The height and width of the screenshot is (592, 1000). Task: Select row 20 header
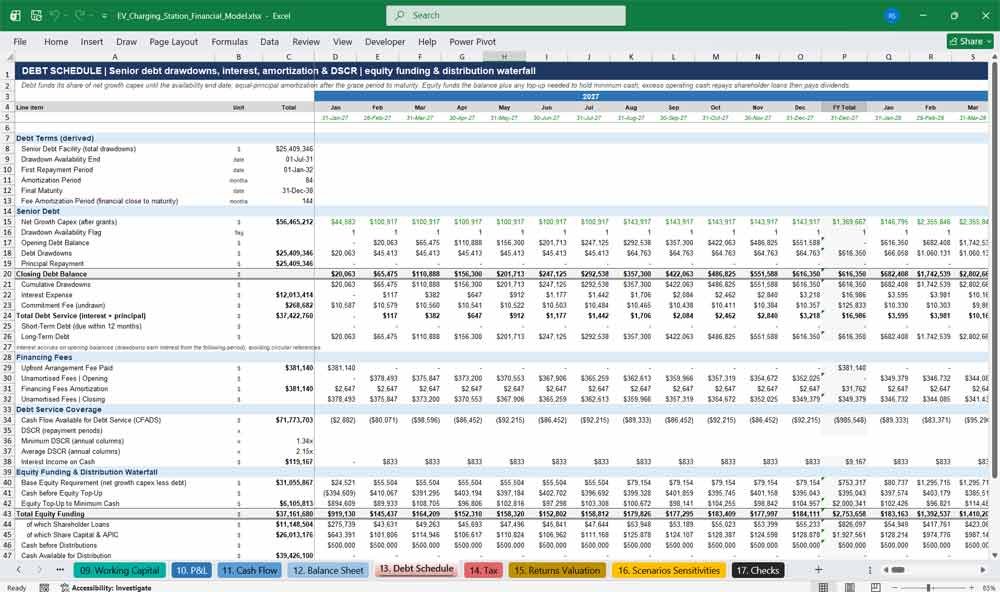point(8,274)
